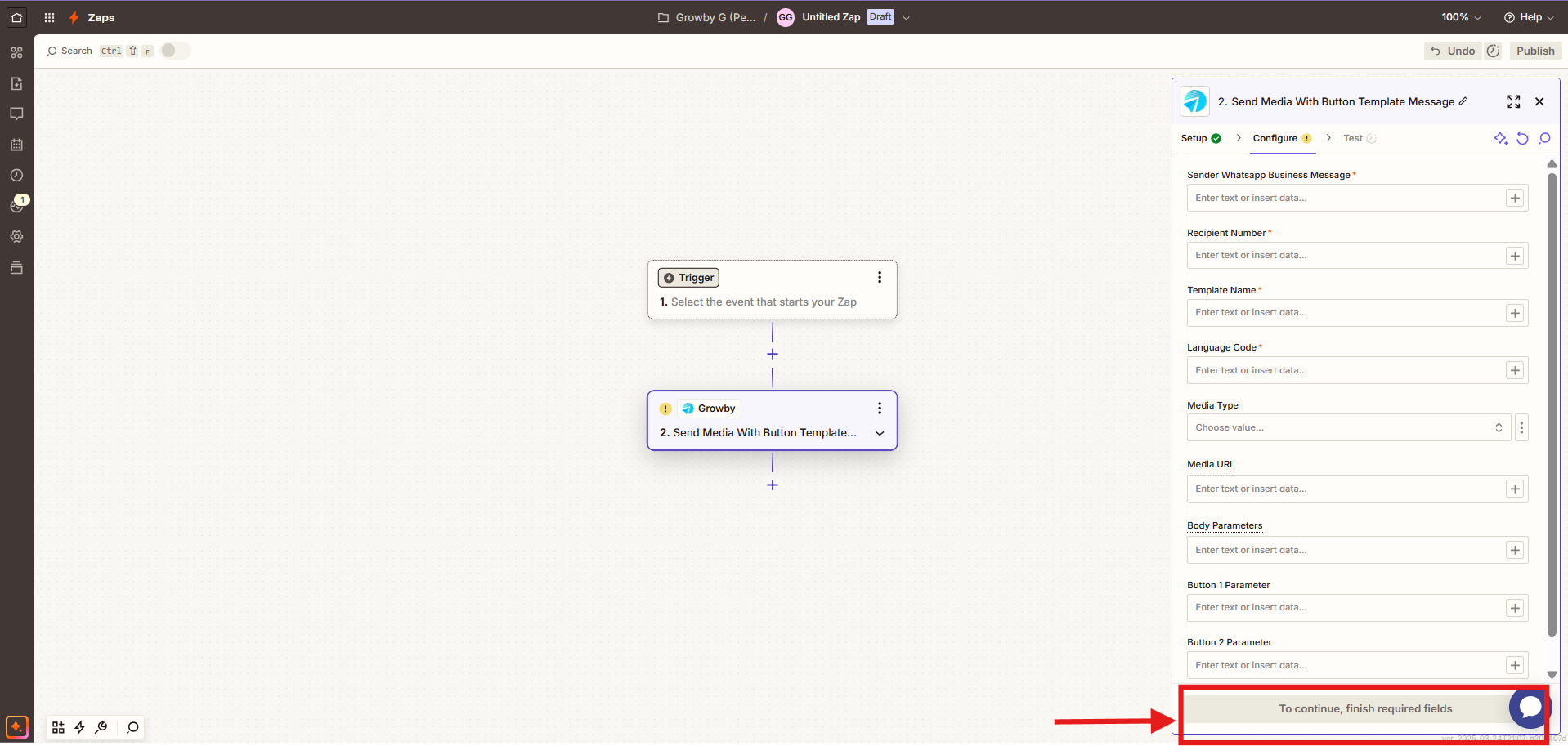The height and width of the screenshot is (746, 1568).
Task: Add a step after the Growby action
Action: pyautogui.click(x=773, y=485)
